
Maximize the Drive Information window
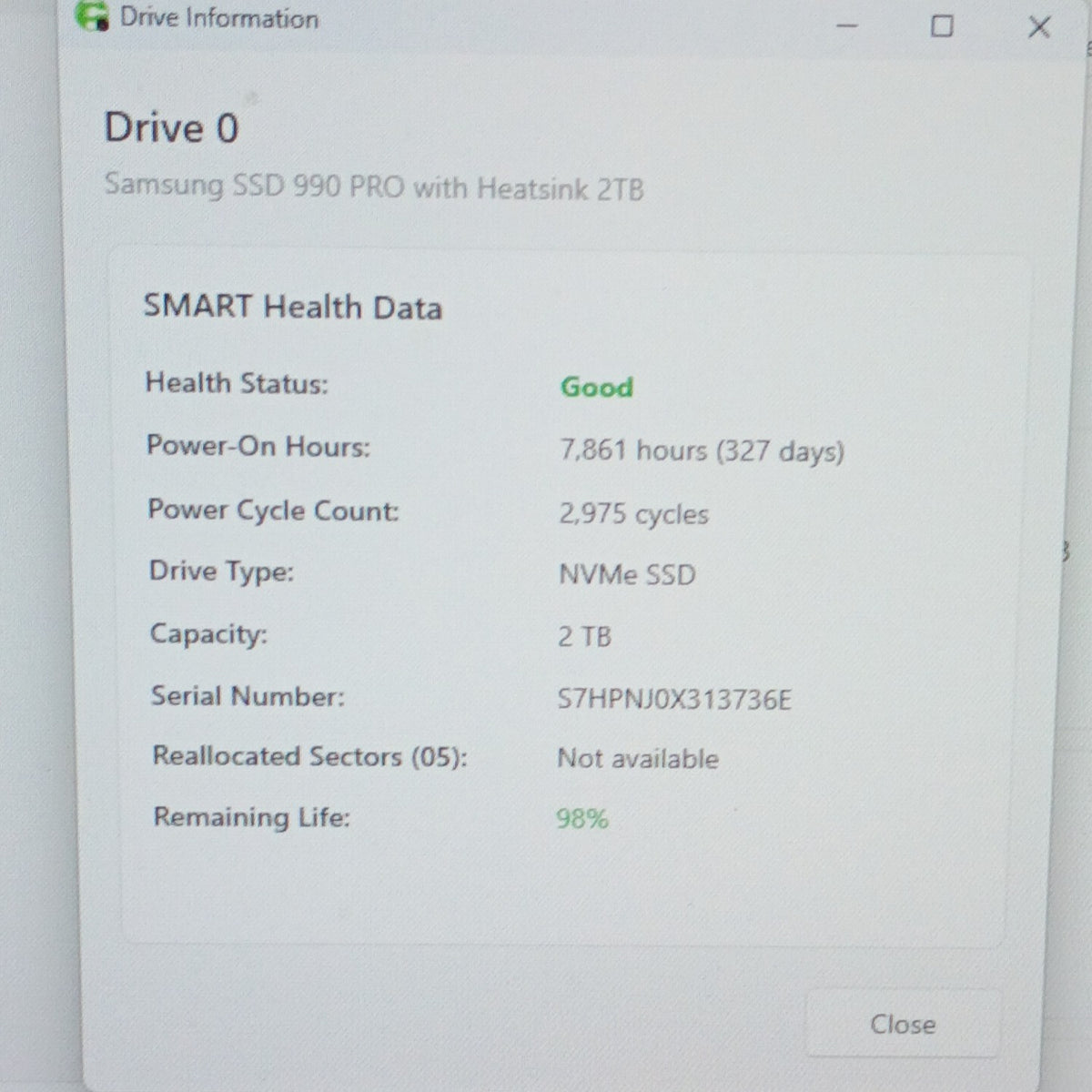[942, 26]
